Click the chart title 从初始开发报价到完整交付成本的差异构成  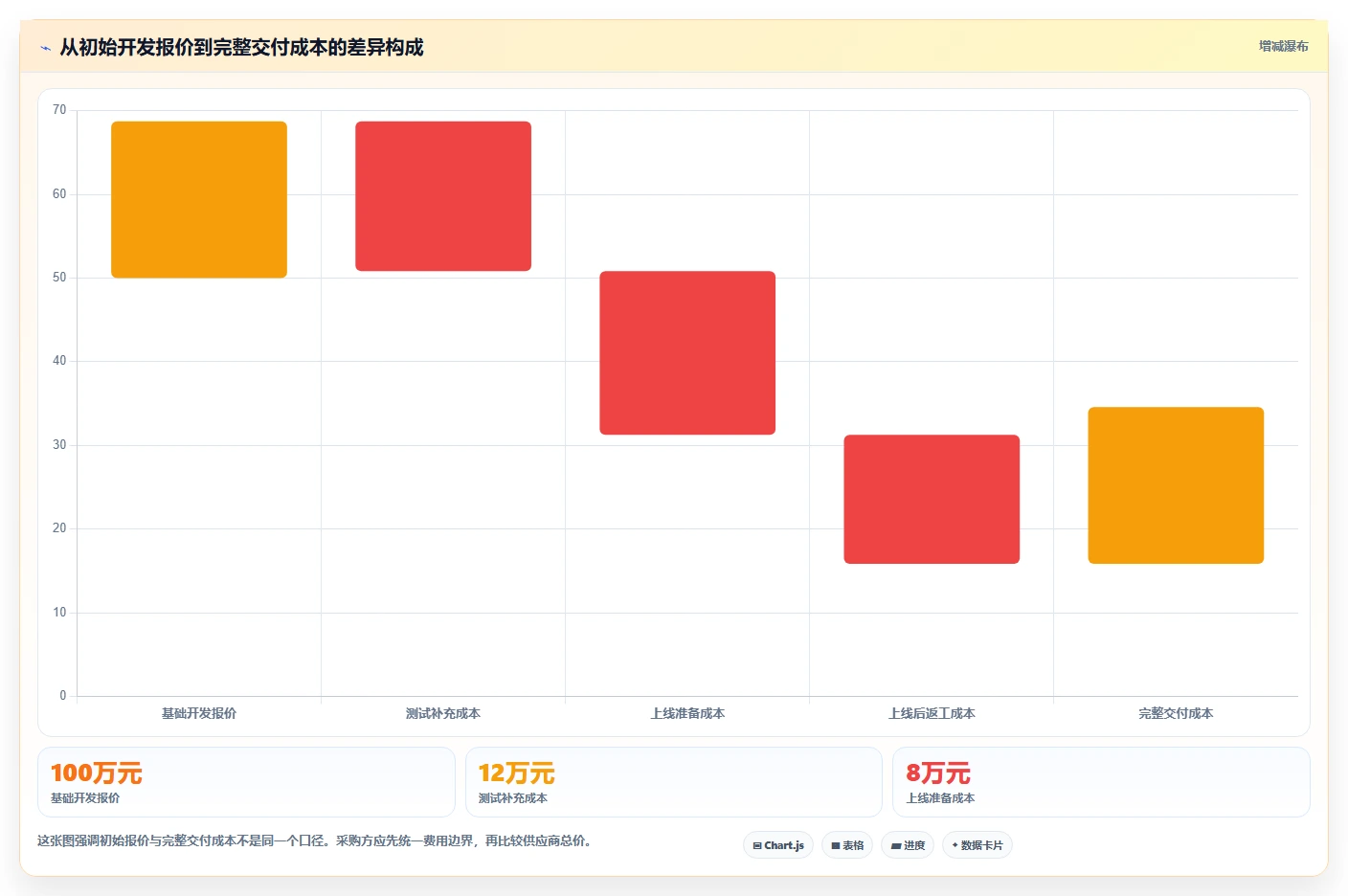pyautogui.click(x=241, y=48)
